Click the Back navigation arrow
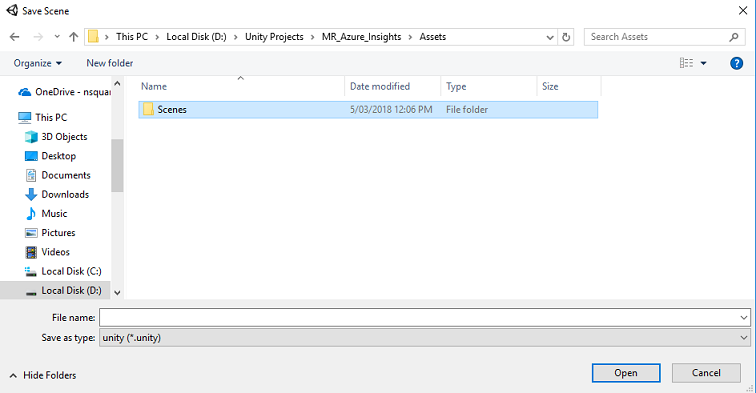 click(14, 37)
